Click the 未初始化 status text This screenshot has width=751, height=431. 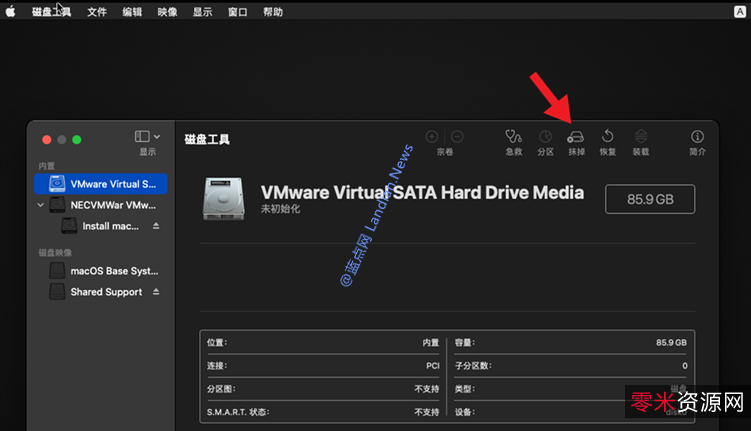(x=281, y=209)
